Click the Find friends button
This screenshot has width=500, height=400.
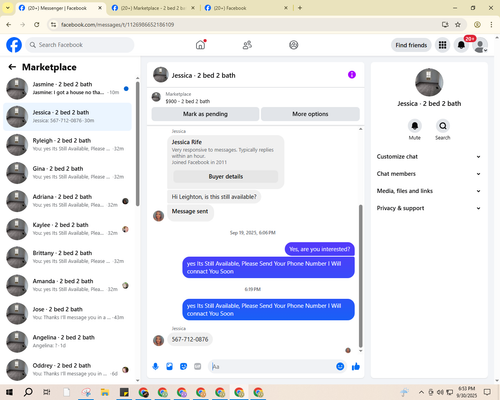pyautogui.click(x=411, y=45)
